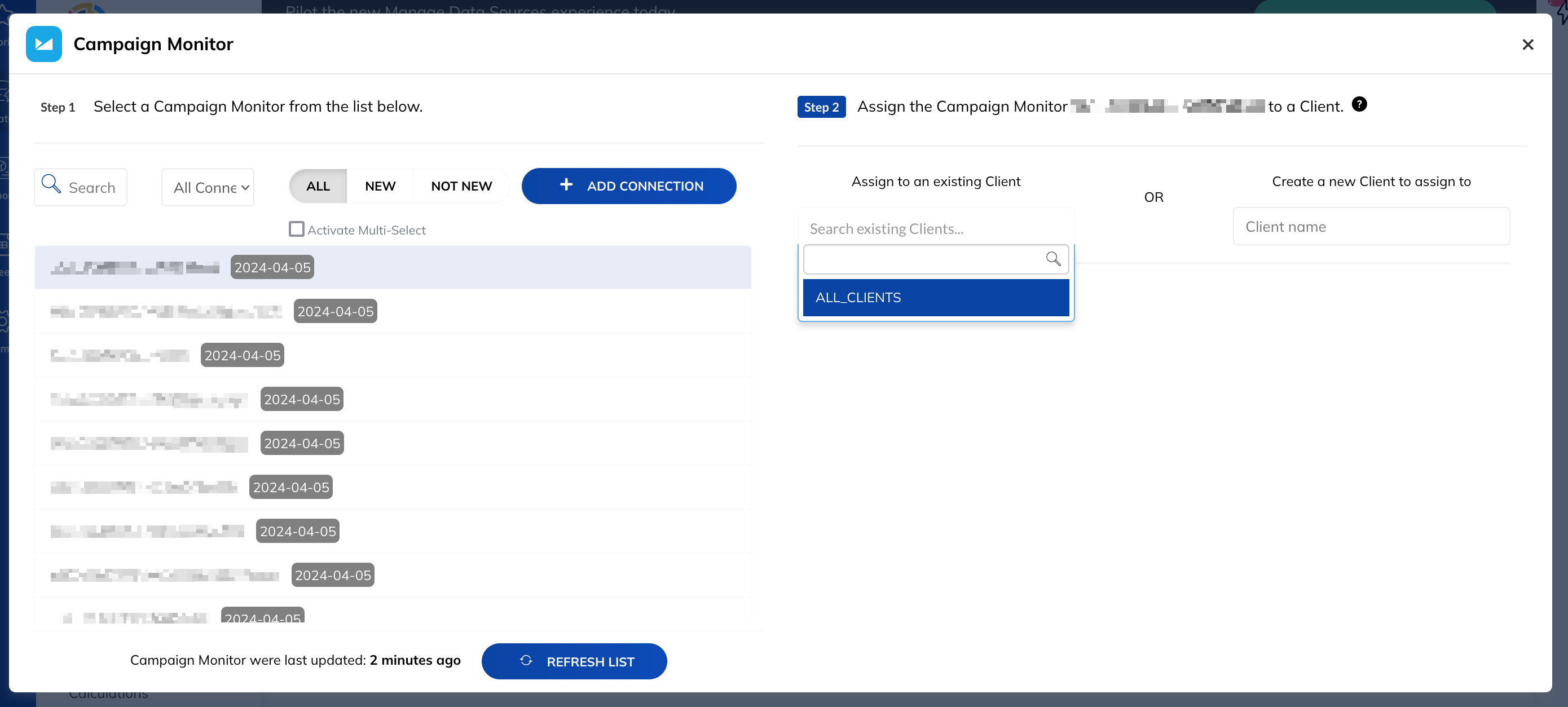1568x707 pixels.
Task: Choose ALL_CLIENTS from the client list
Action: [x=936, y=298]
